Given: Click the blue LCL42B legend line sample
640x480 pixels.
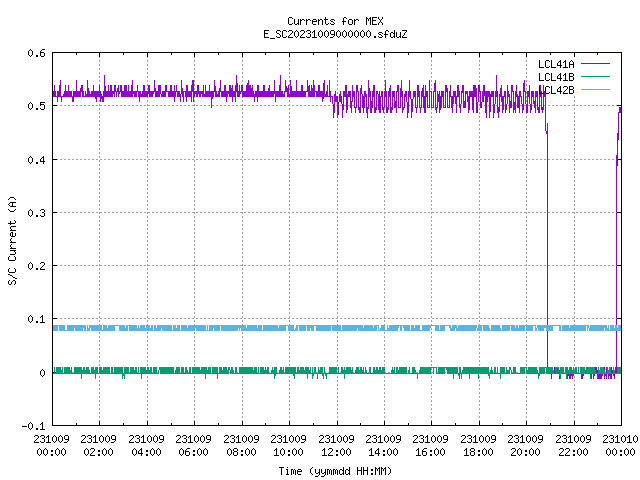Looking at the screenshot, I should 595,89.
